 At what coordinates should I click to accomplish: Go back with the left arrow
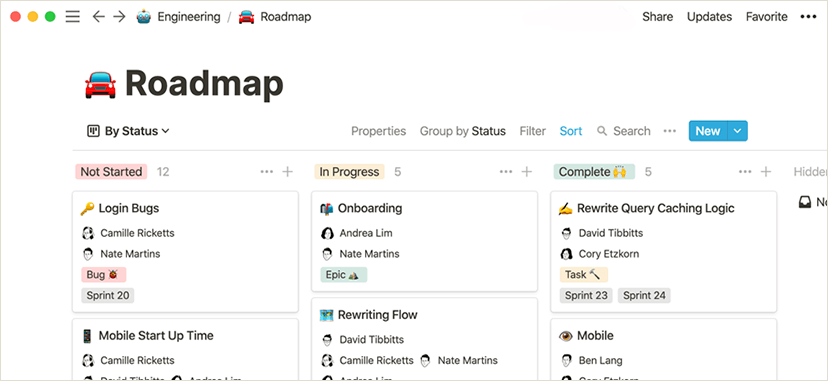[x=98, y=17]
